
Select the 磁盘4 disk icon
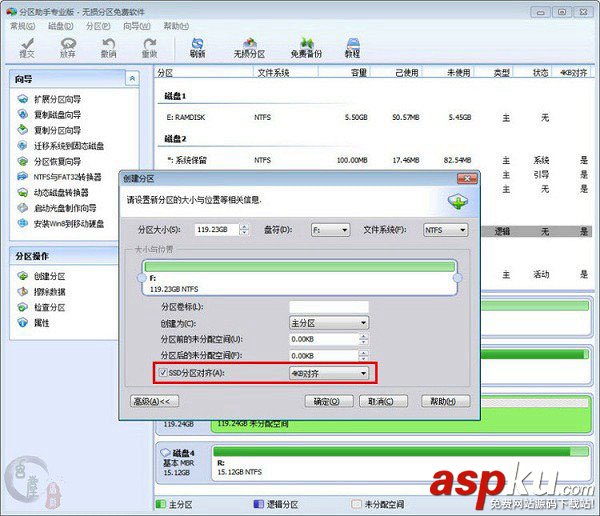click(166, 452)
